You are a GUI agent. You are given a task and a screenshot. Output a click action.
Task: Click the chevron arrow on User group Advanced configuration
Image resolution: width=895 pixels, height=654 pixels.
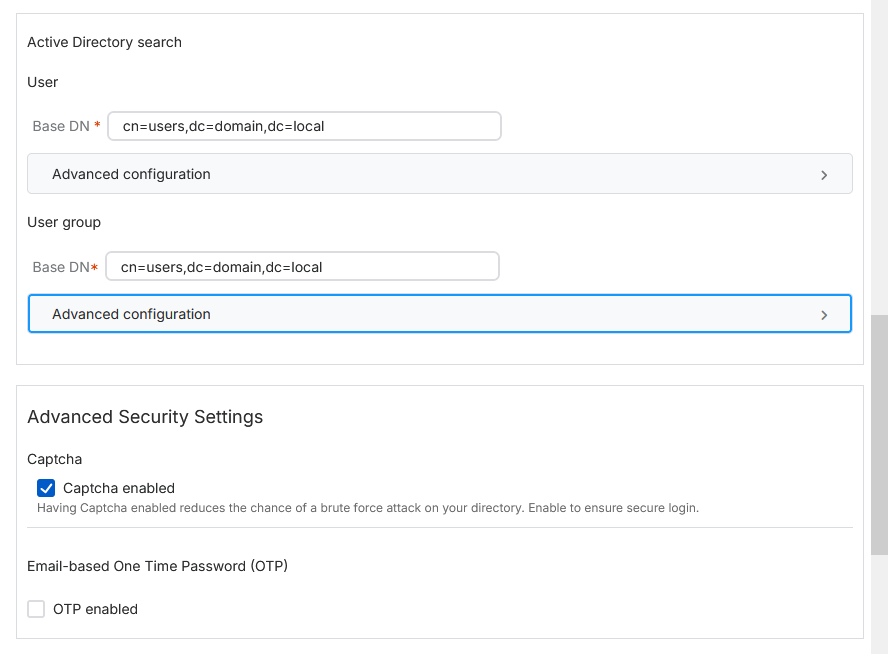[x=824, y=315]
